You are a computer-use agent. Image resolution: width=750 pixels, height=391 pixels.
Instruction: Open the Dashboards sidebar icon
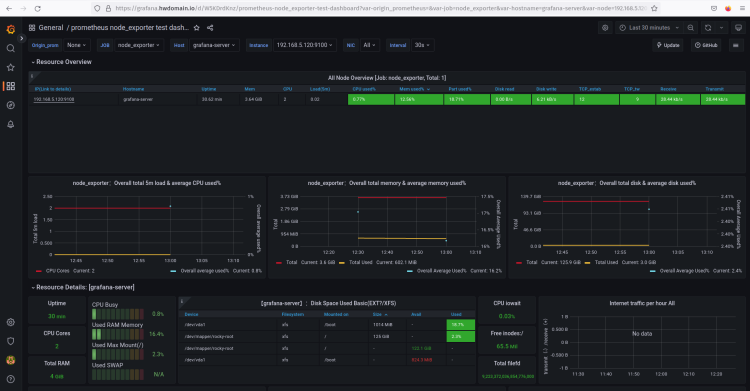pos(11,86)
